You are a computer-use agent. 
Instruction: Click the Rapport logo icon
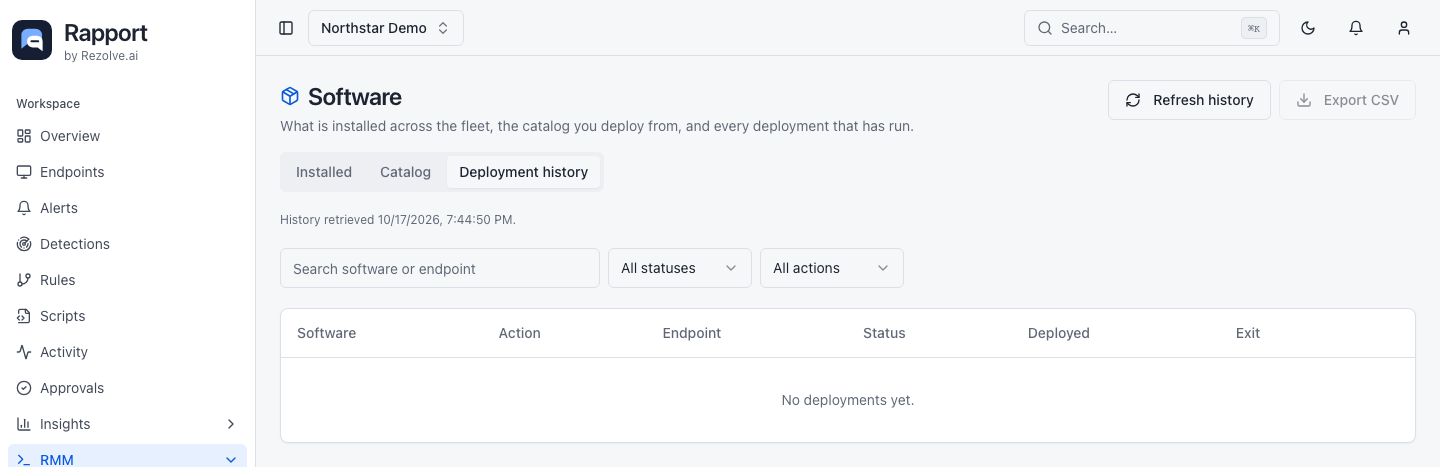(x=32, y=40)
